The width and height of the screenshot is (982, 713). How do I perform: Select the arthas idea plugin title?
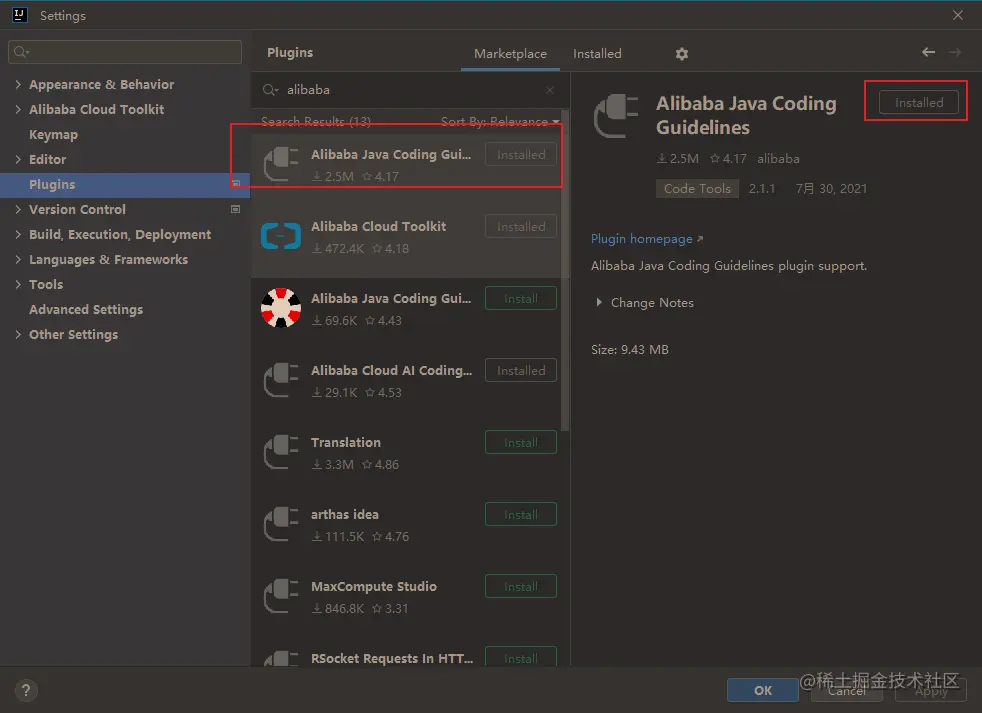pos(344,514)
